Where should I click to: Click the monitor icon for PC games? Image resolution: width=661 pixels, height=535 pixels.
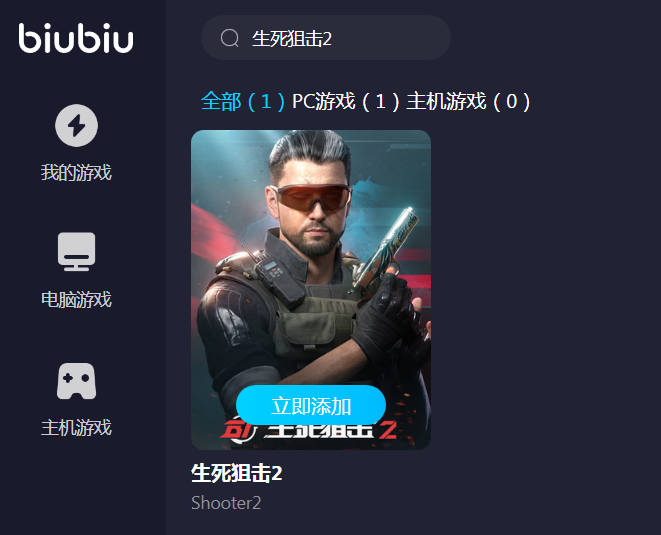tap(76, 252)
